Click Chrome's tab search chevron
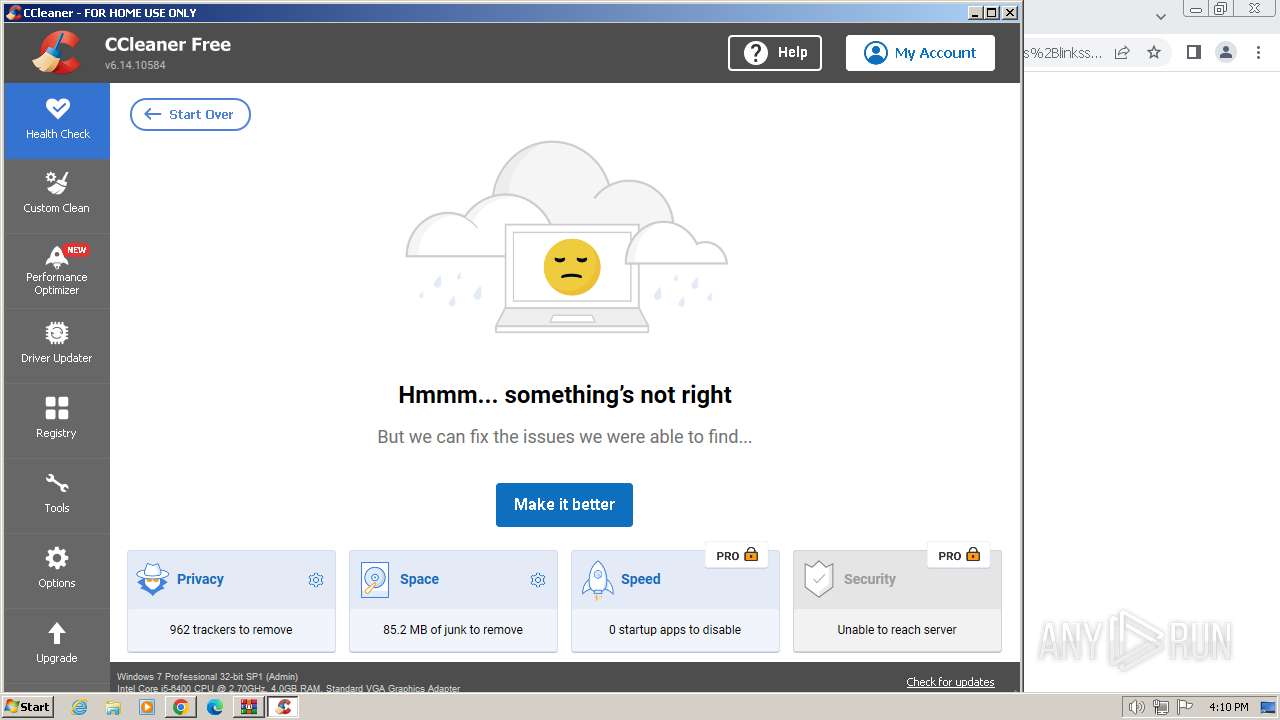The width and height of the screenshot is (1280, 720). tap(1161, 16)
